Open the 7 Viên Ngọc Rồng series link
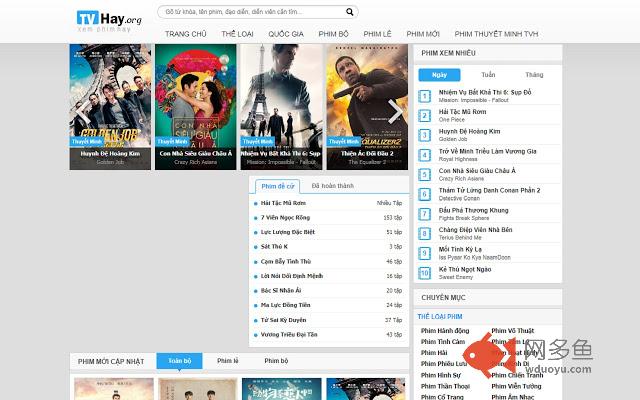 283,216
